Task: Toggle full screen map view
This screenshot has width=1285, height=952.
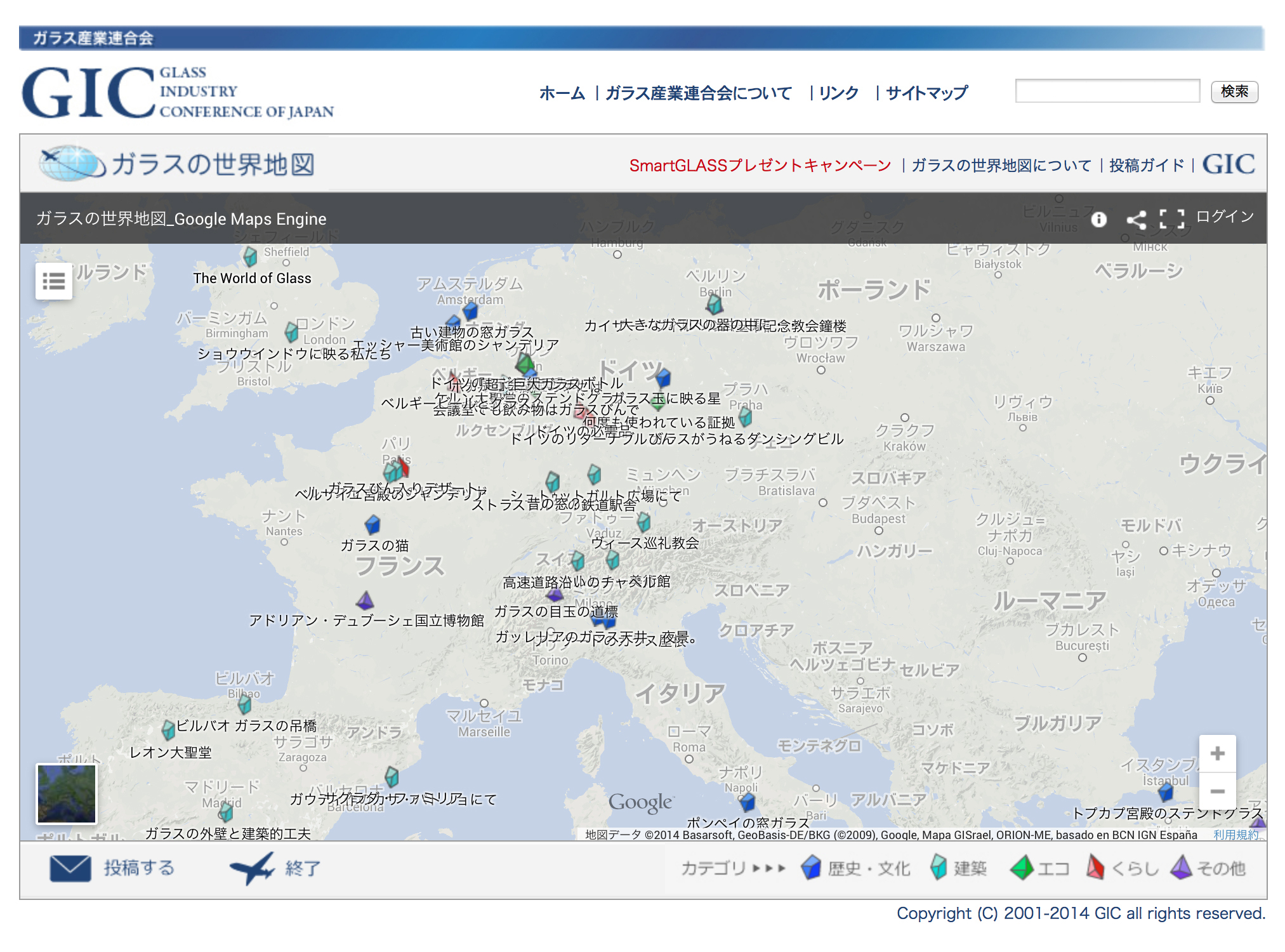Action: 1171,219
